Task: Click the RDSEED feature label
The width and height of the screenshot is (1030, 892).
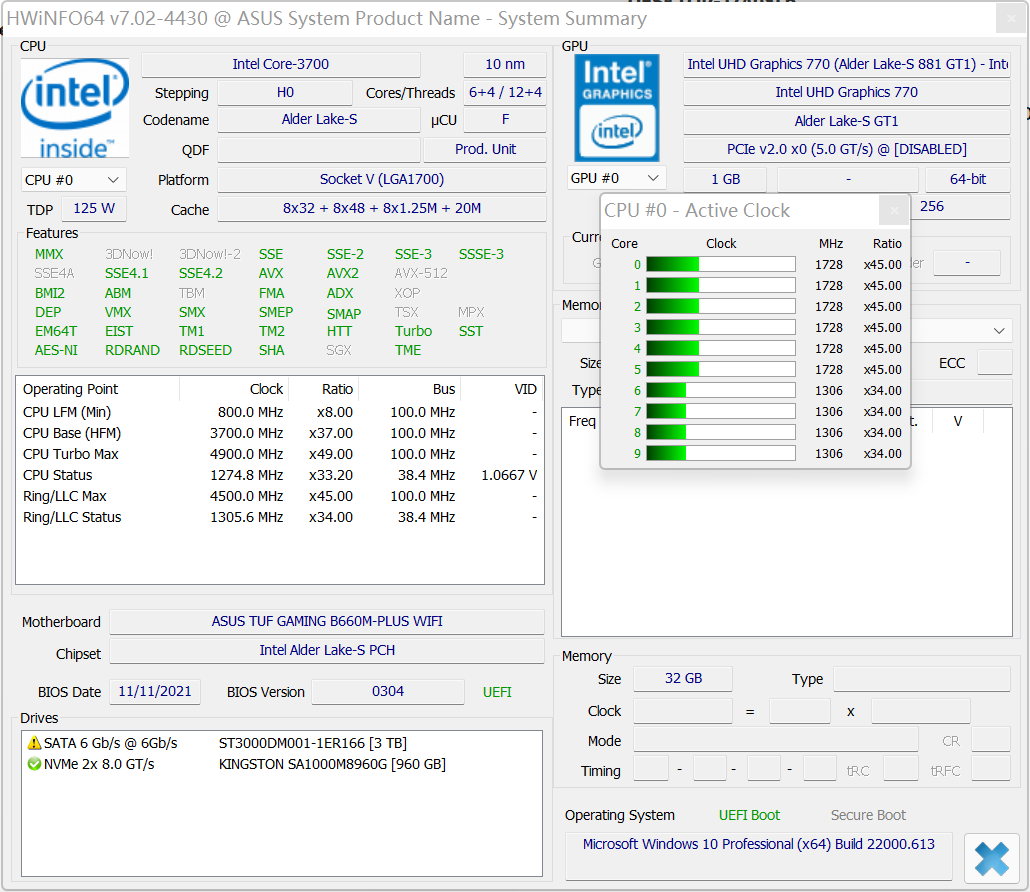Action: pyautogui.click(x=206, y=350)
